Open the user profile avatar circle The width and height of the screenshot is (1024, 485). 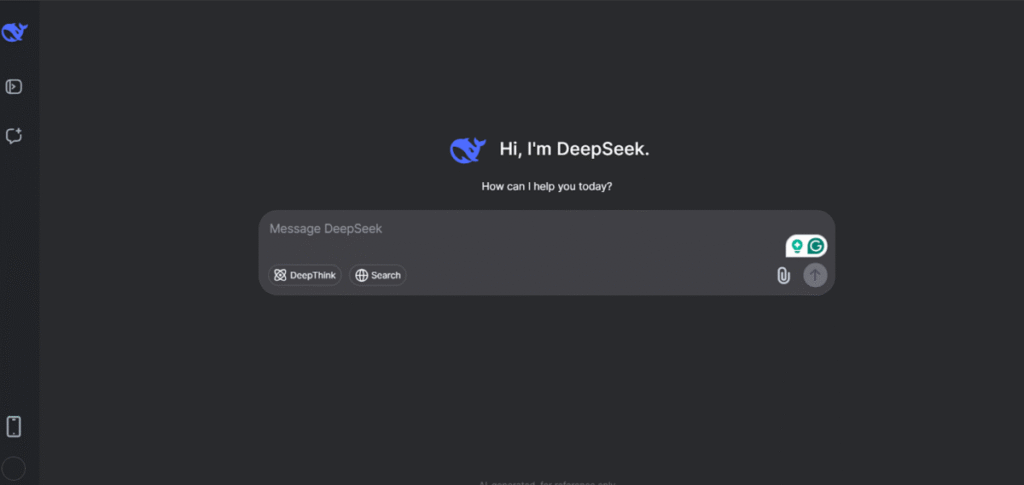coord(14,469)
